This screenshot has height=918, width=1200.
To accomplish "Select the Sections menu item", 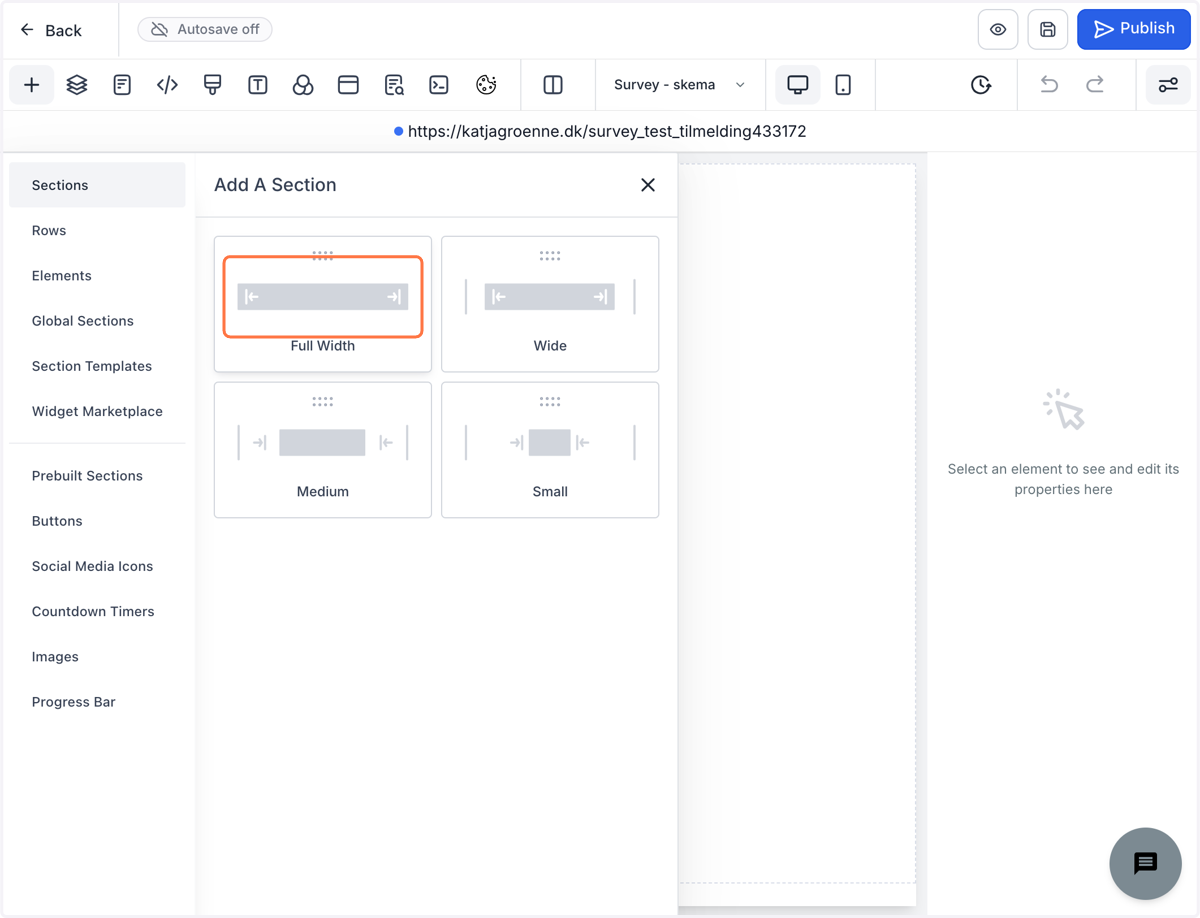I will click(x=97, y=185).
